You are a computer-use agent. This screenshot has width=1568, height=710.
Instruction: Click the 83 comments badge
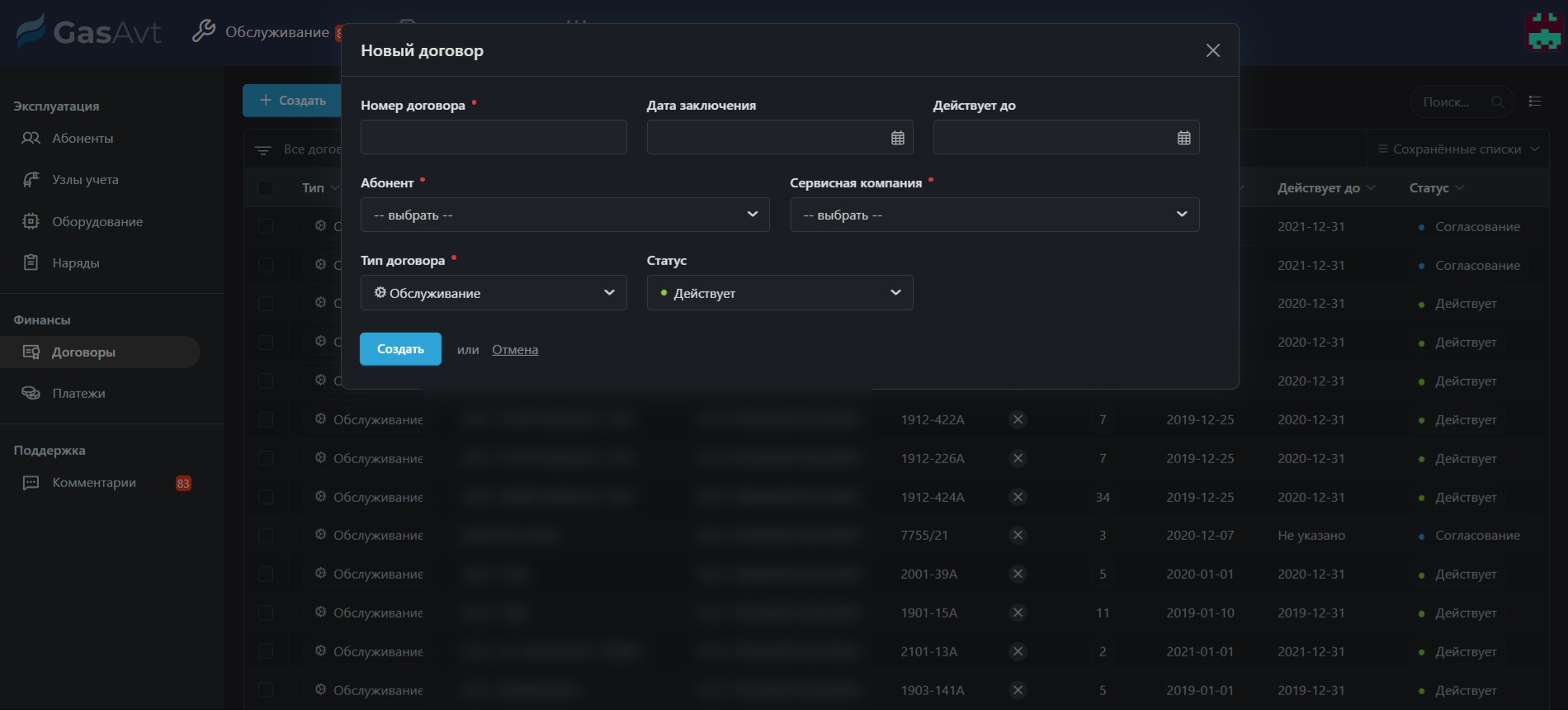(183, 483)
